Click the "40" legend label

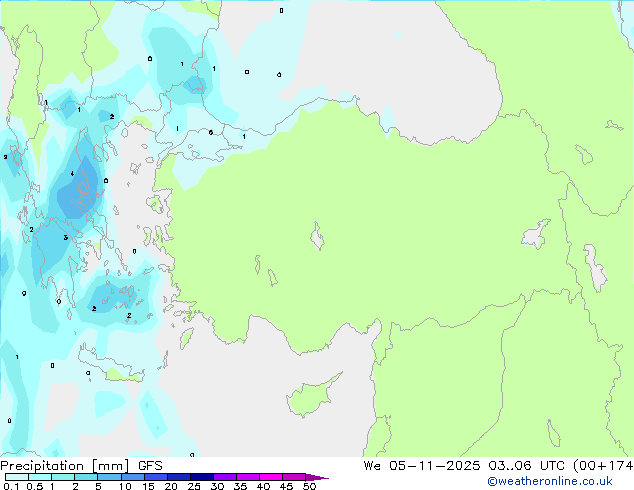[x=263, y=486]
